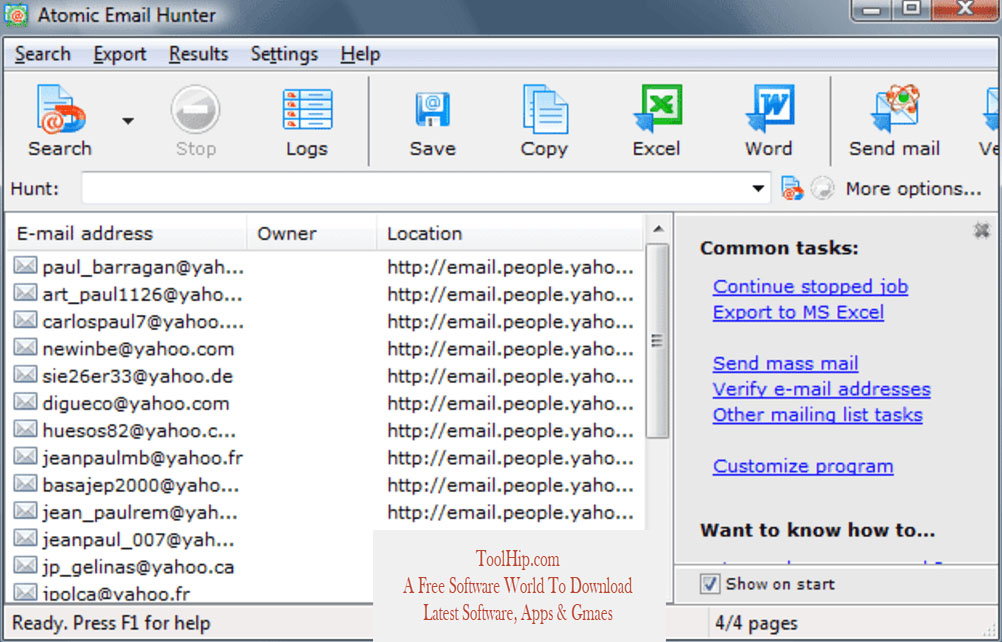Viewport: 1002px width, 642px height.
Task: Open the Results menu
Action: coord(198,54)
